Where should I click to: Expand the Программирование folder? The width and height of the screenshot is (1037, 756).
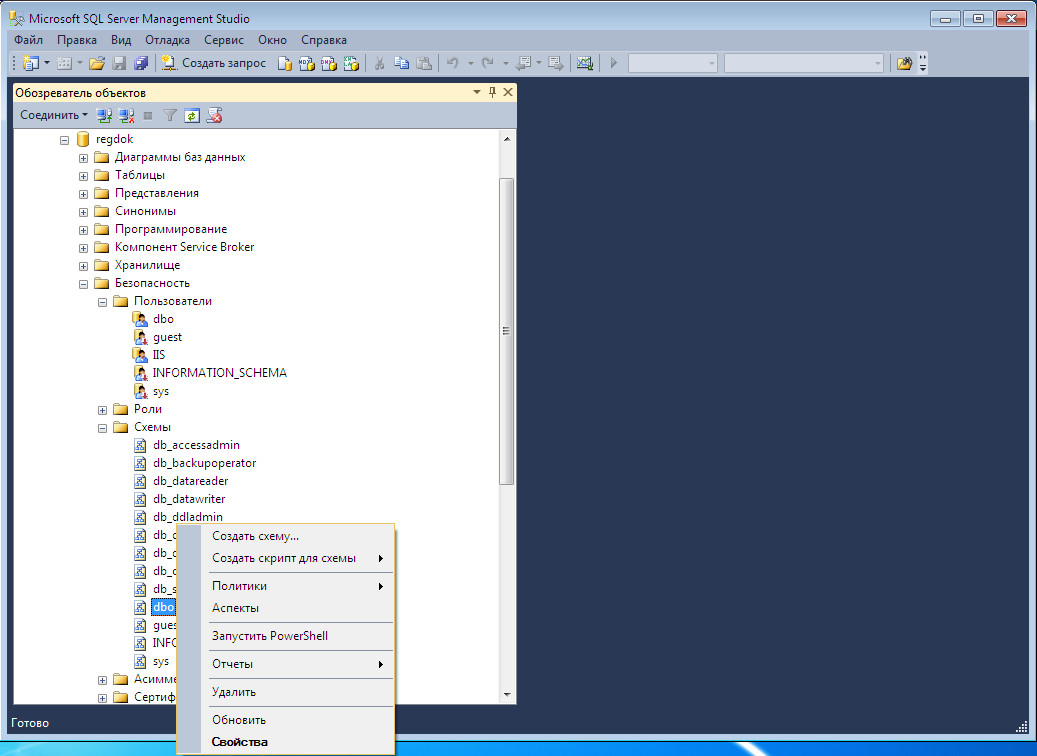[83, 230]
